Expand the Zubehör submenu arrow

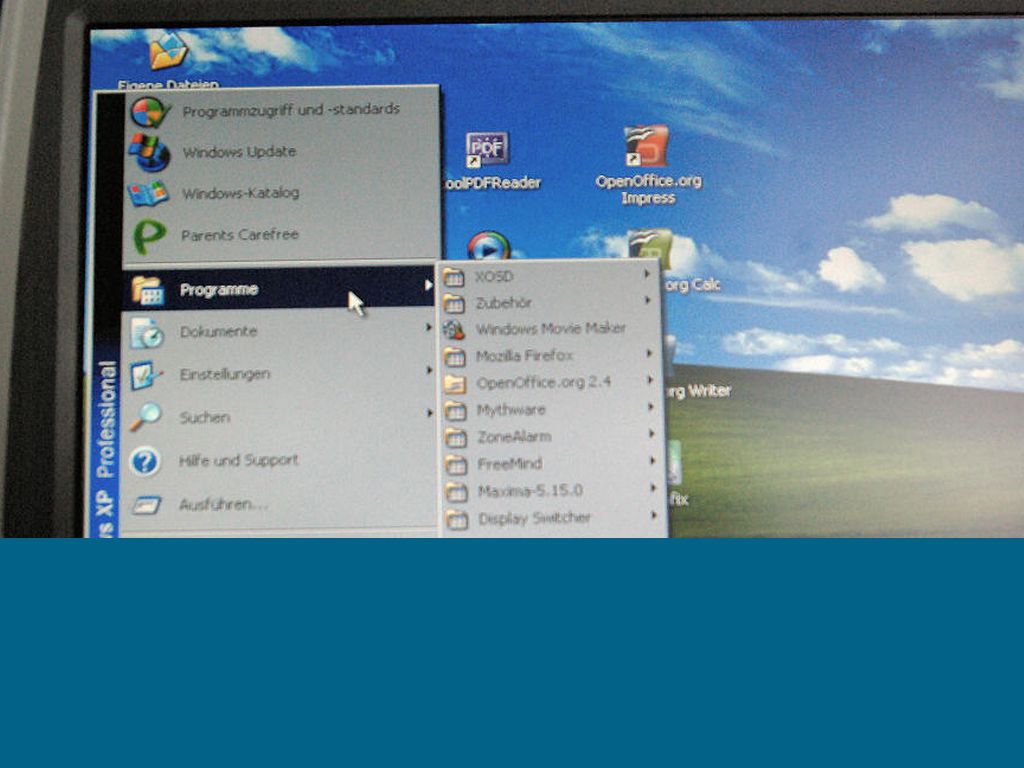coord(648,301)
